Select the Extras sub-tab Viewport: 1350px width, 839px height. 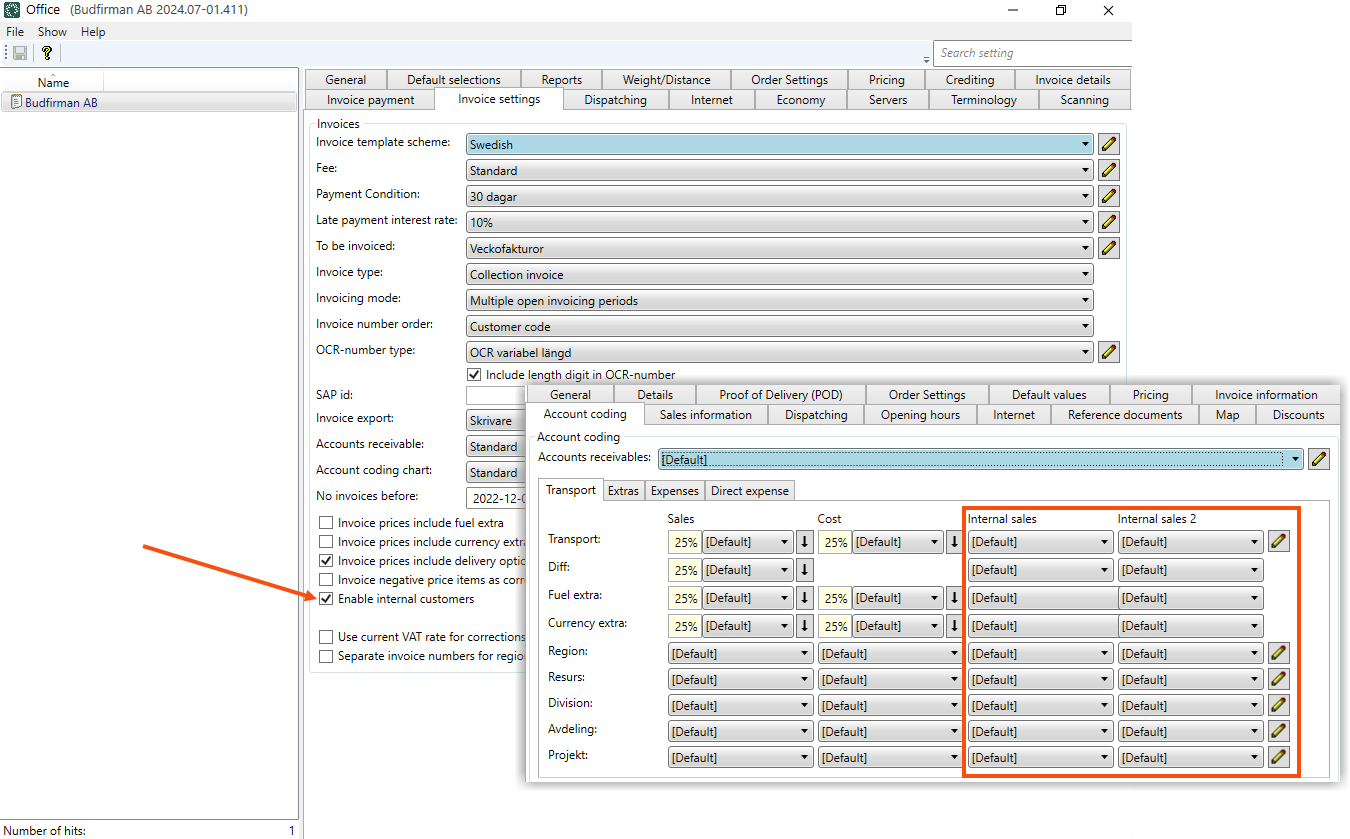[x=623, y=490]
